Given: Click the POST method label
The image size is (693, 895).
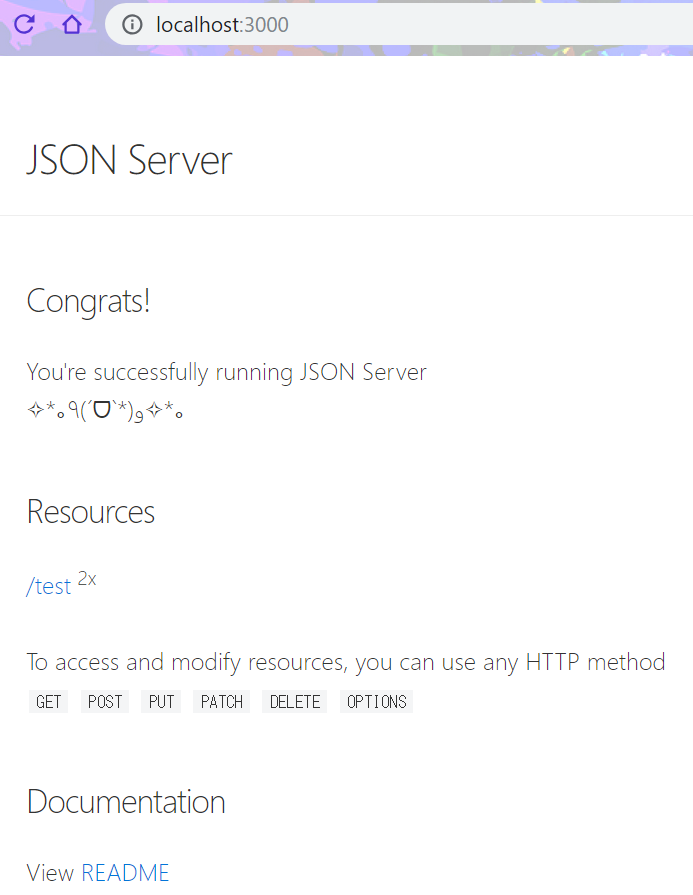Looking at the screenshot, I should (x=105, y=702).
